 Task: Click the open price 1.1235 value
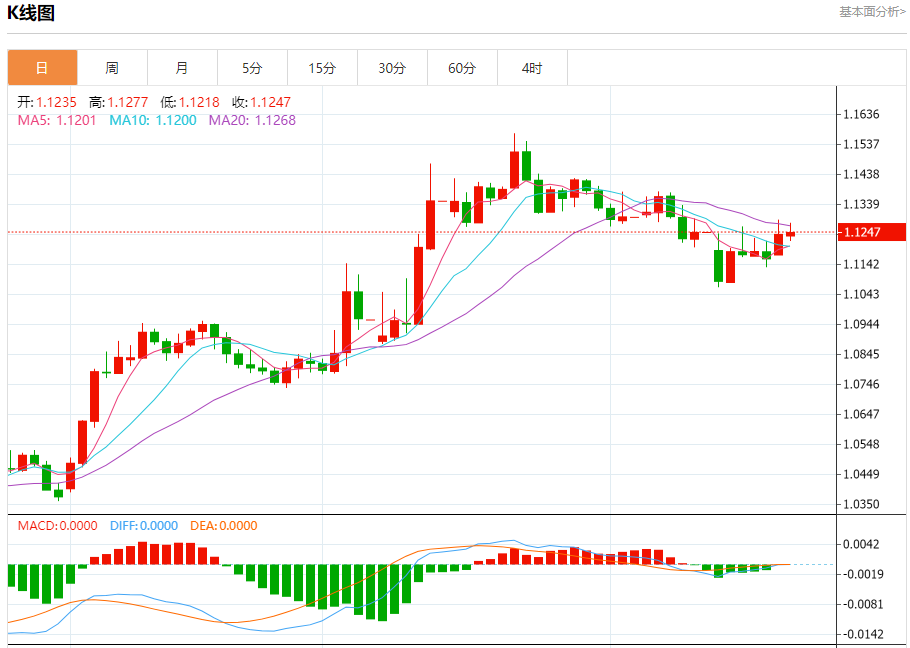point(56,102)
